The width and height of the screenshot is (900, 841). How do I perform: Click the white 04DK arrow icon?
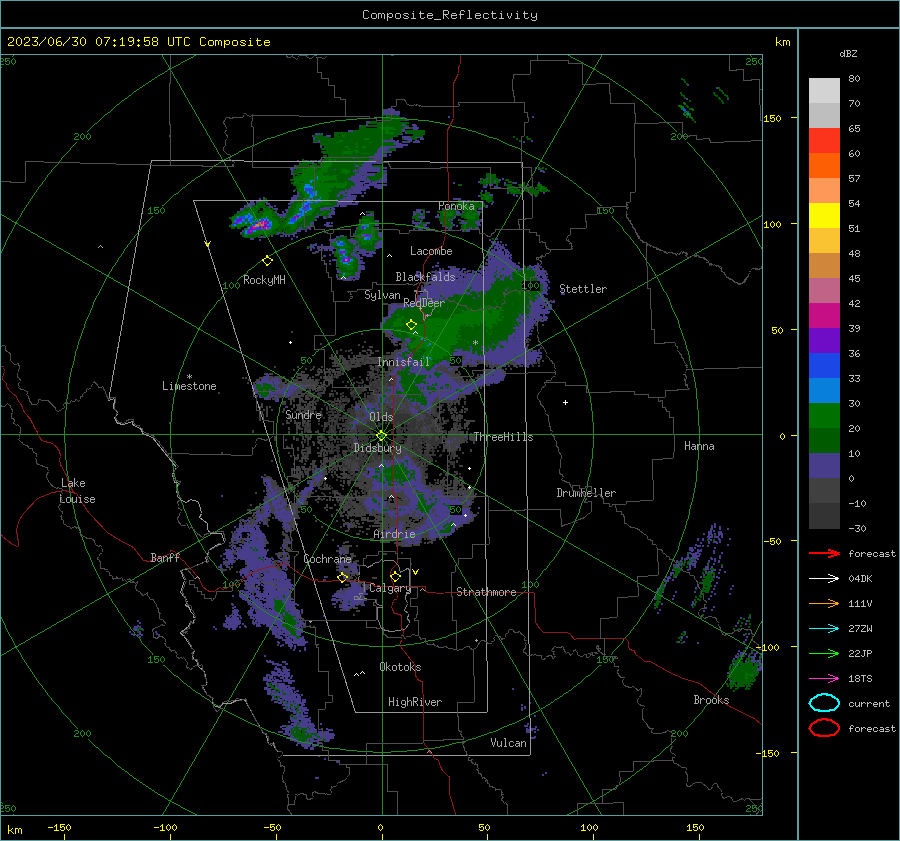pos(824,578)
